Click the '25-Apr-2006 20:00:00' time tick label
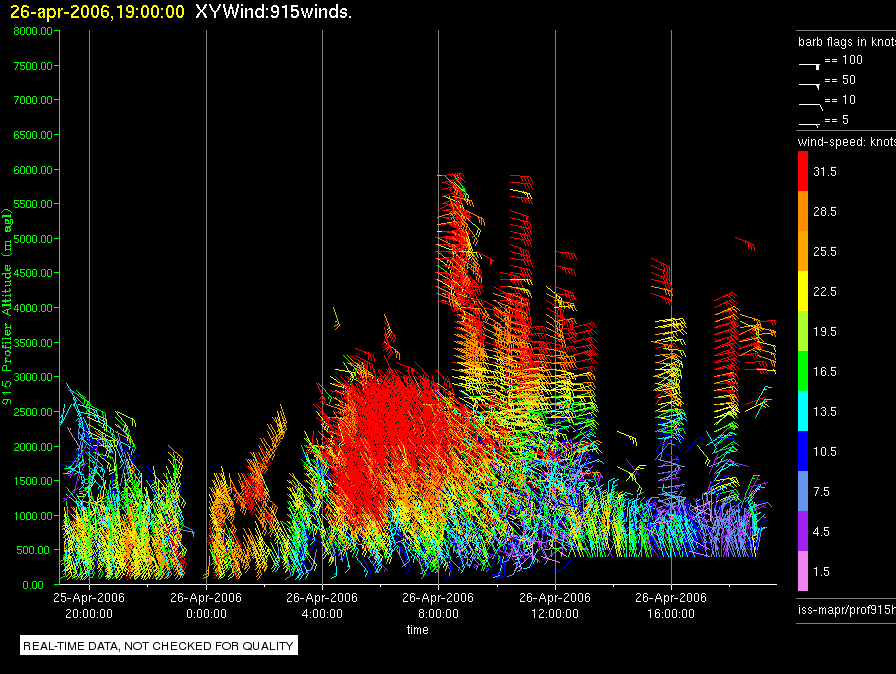The height and width of the screenshot is (674, 896). (89, 605)
